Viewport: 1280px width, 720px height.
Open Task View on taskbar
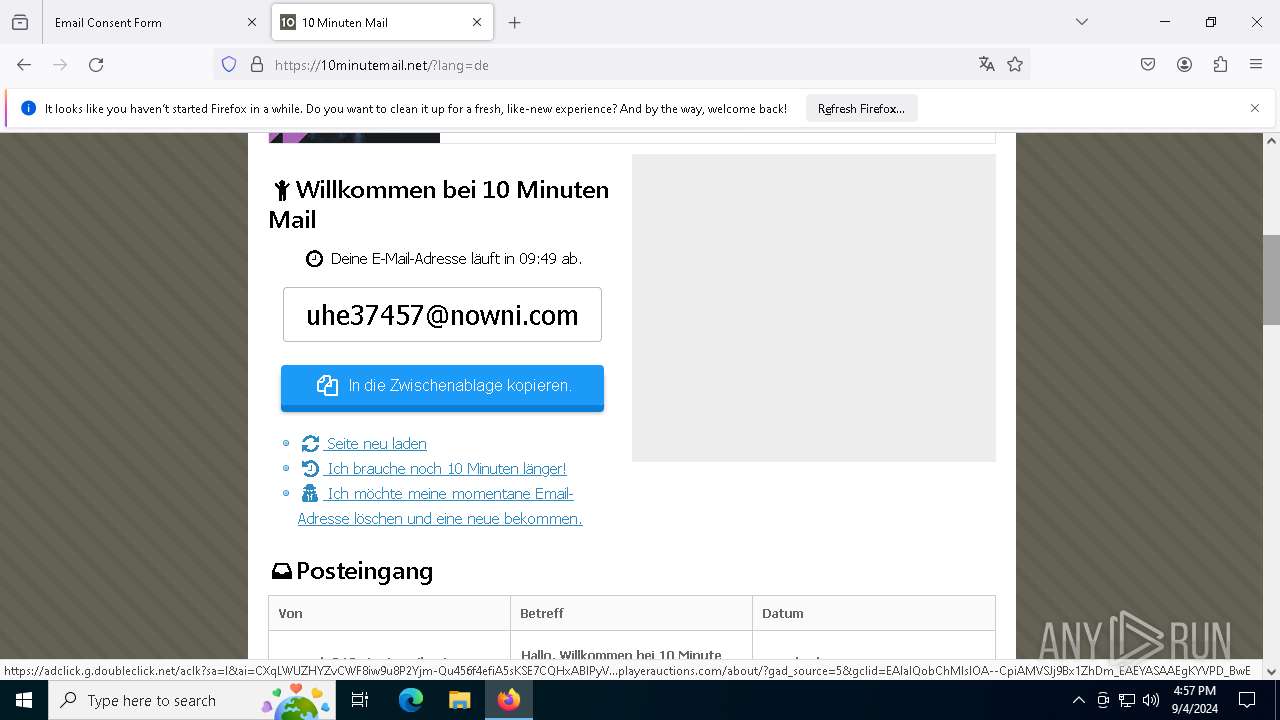[360, 700]
